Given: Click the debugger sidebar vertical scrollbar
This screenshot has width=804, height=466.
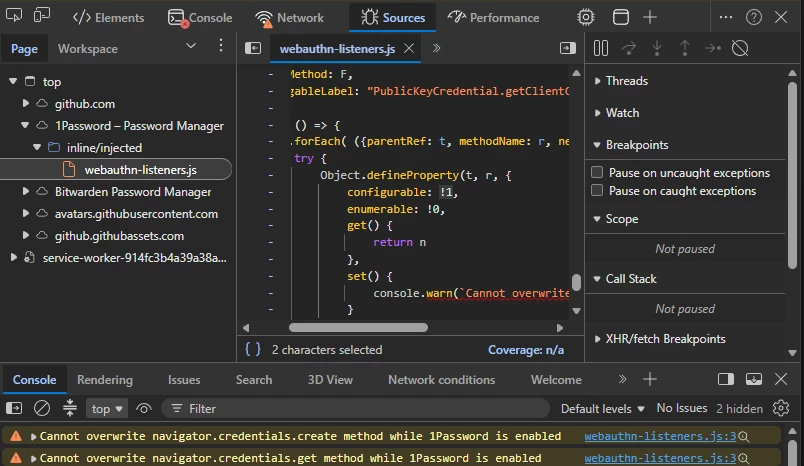Looking at the screenshot, I should point(793,174).
